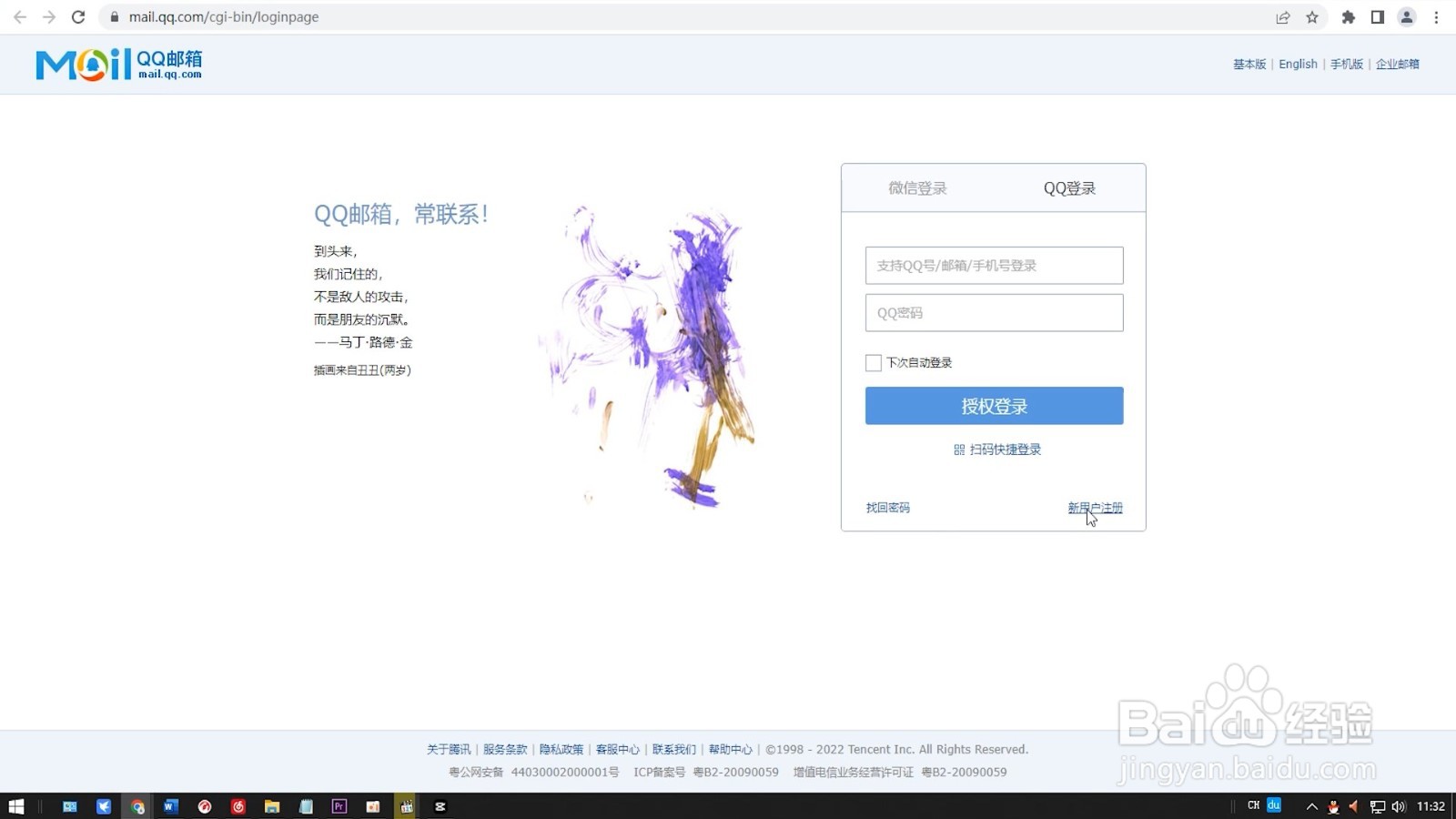Viewport: 1456px width, 819px height.
Task: Switch to the 微信登录 tab
Action: click(x=916, y=188)
